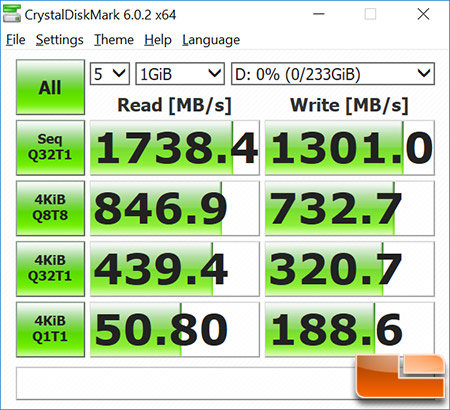Screen dimensions: 450x410
Task: Open the Language menu
Action: pos(211,40)
